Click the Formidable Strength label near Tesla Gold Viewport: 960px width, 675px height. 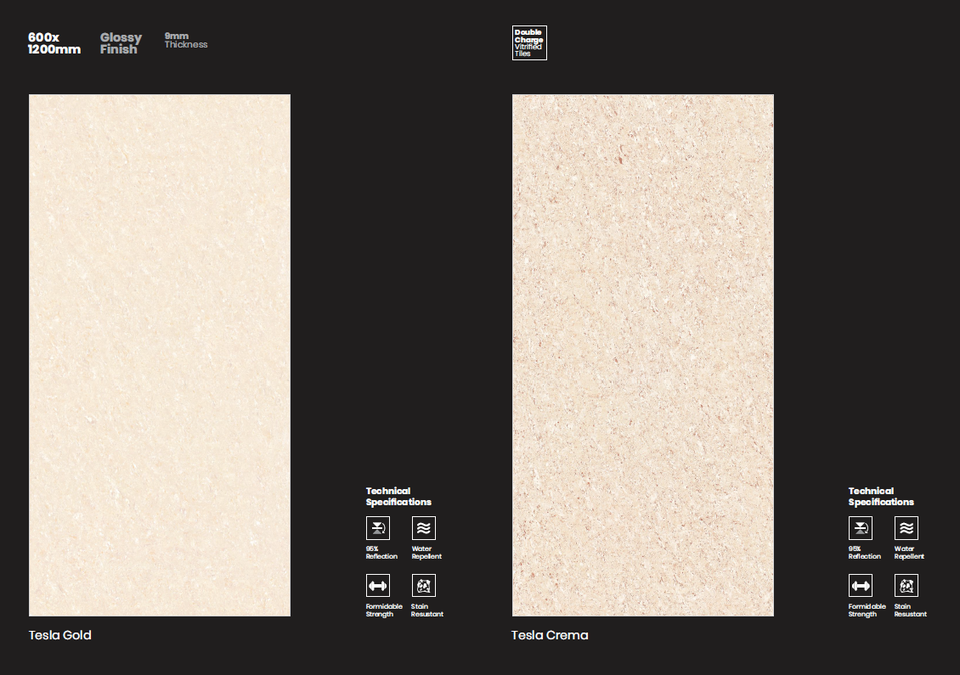pos(384,610)
